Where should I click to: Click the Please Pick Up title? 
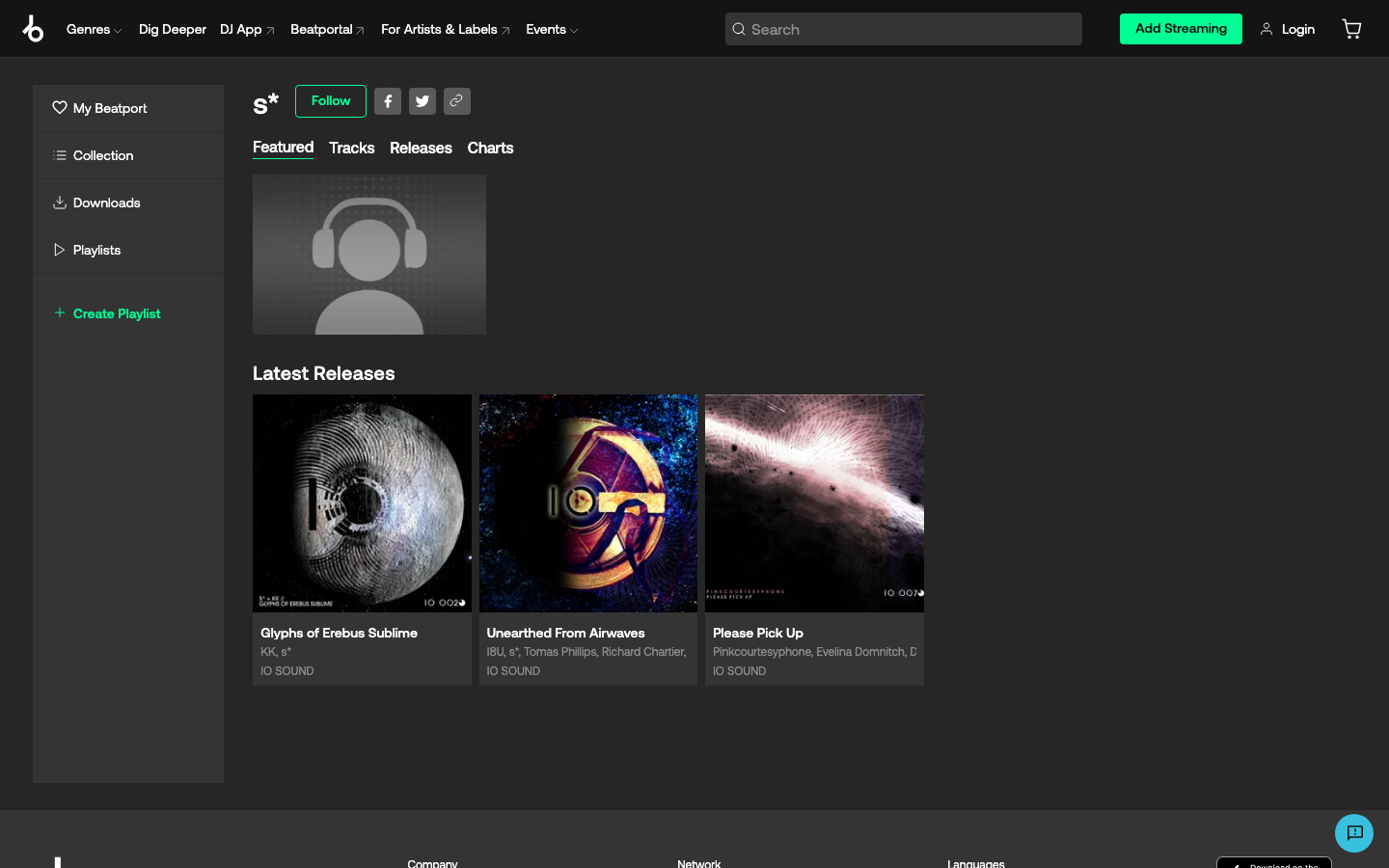pos(758,633)
